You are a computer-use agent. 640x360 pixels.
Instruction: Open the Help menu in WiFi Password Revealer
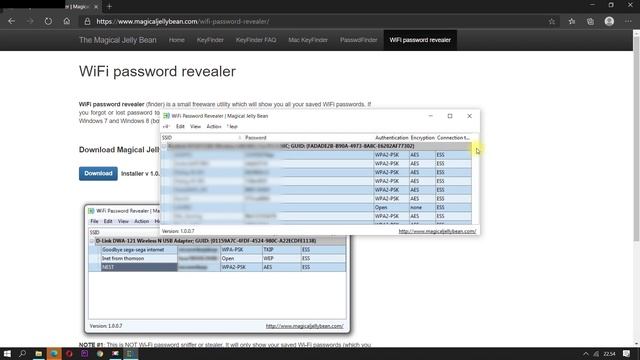point(232,127)
